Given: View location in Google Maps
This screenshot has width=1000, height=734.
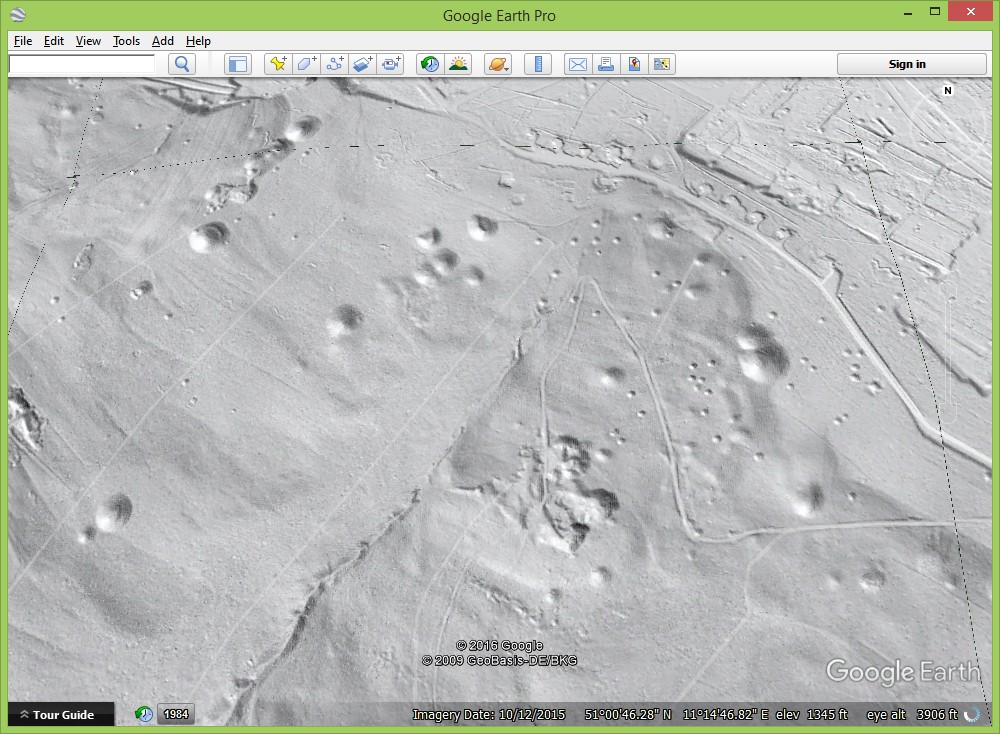Looking at the screenshot, I should (x=633, y=64).
